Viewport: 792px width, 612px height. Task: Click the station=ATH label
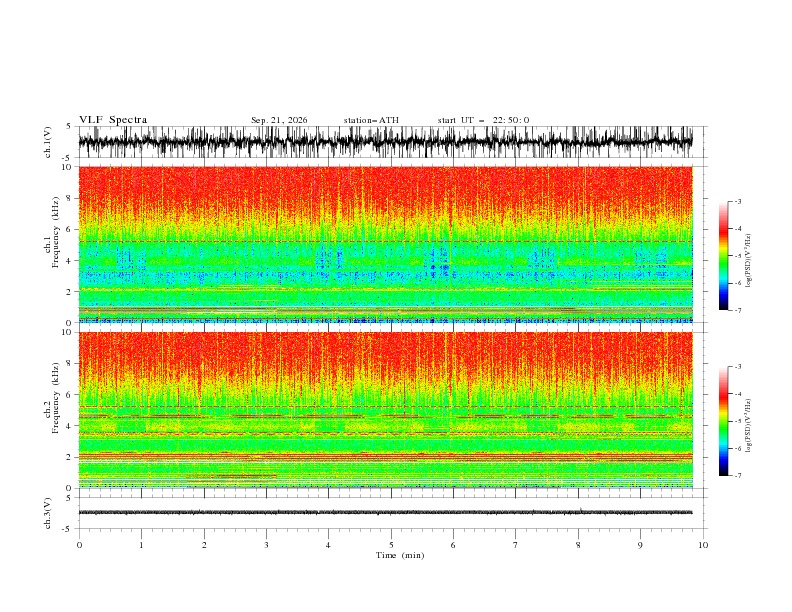[x=371, y=120]
